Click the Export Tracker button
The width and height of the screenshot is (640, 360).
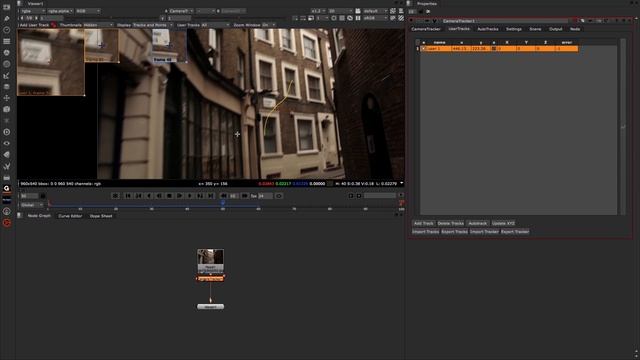[x=515, y=231]
